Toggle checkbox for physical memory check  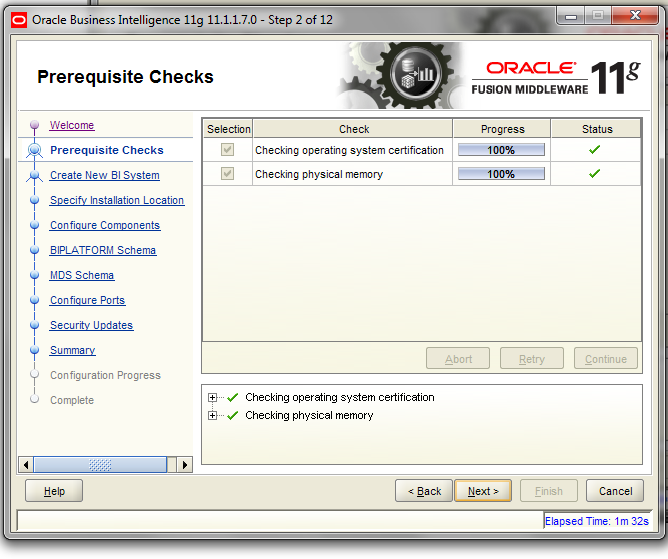click(x=227, y=173)
